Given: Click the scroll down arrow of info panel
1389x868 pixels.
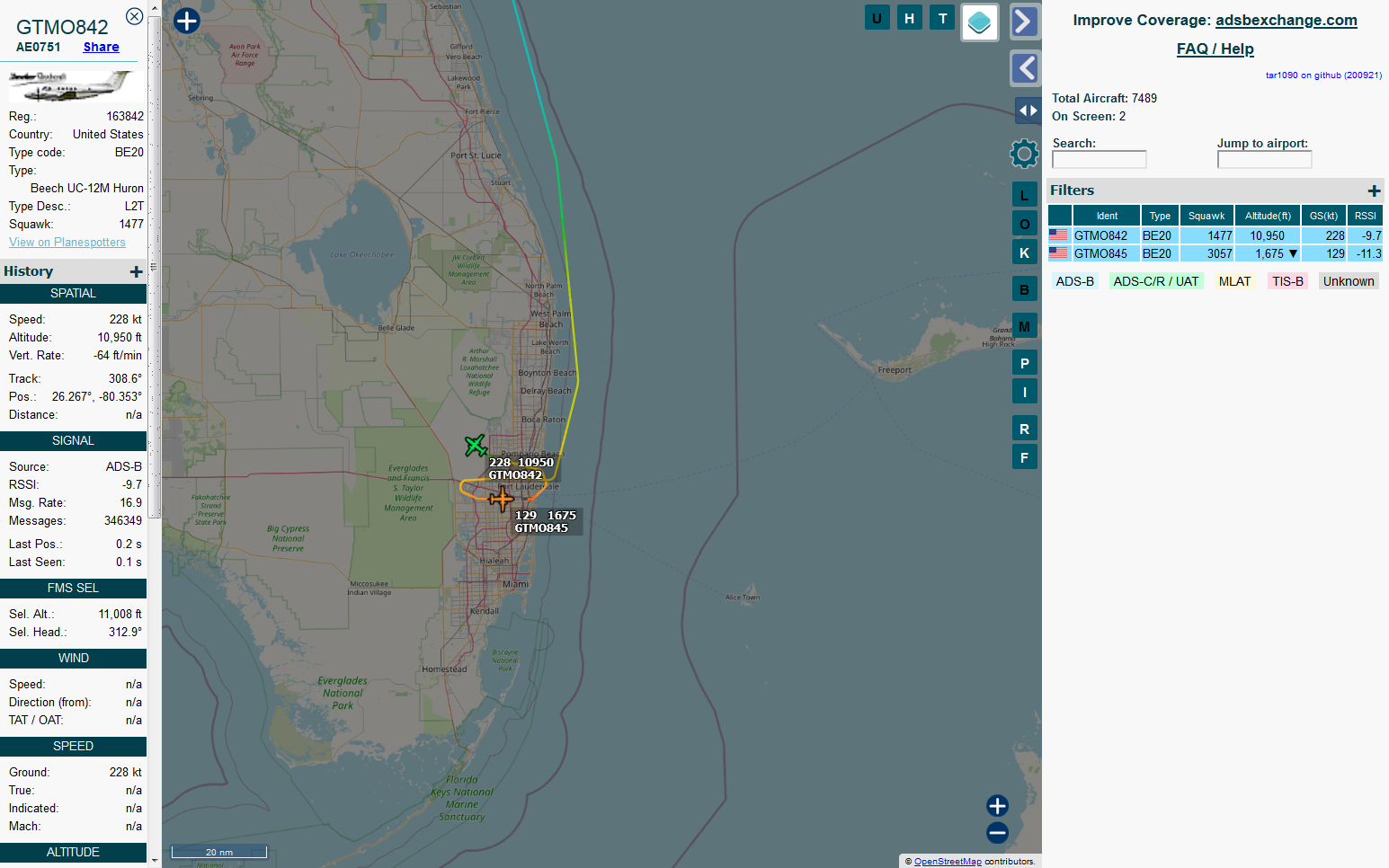Looking at the screenshot, I should [155, 860].
